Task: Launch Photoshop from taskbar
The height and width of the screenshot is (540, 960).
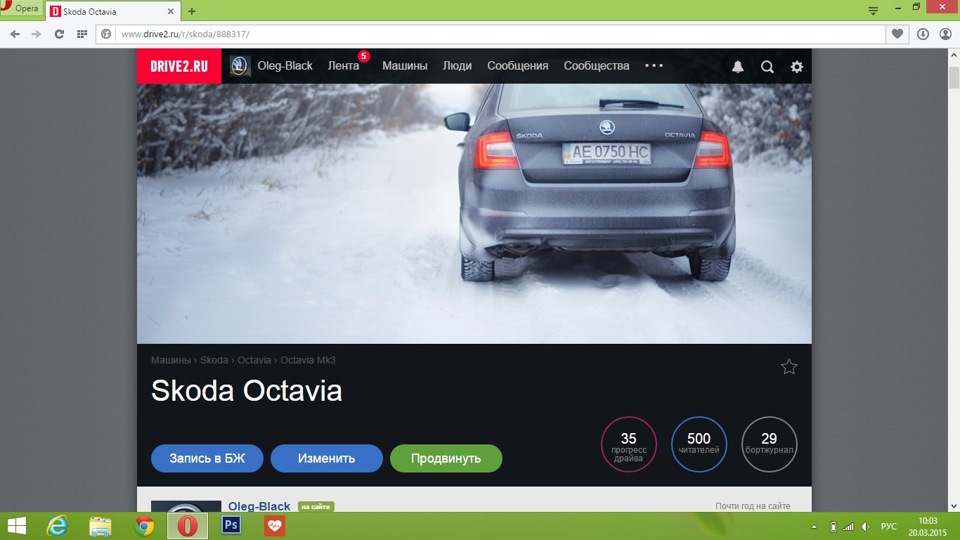Action: click(231, 525)
